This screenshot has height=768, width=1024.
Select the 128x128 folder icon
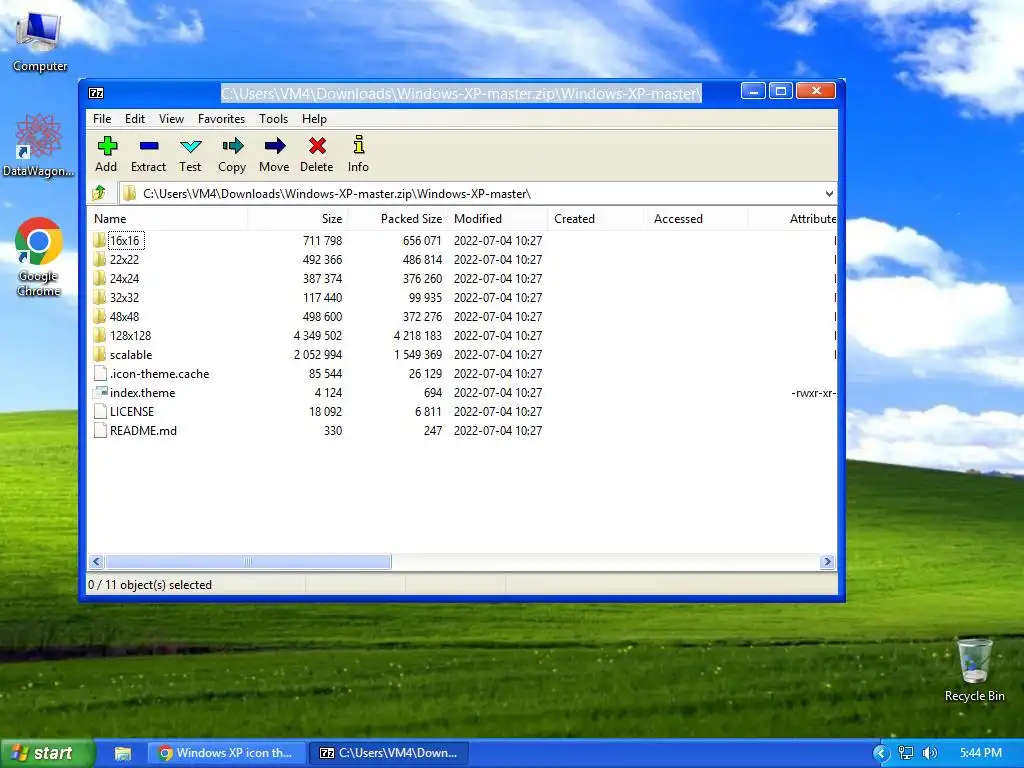99,335
